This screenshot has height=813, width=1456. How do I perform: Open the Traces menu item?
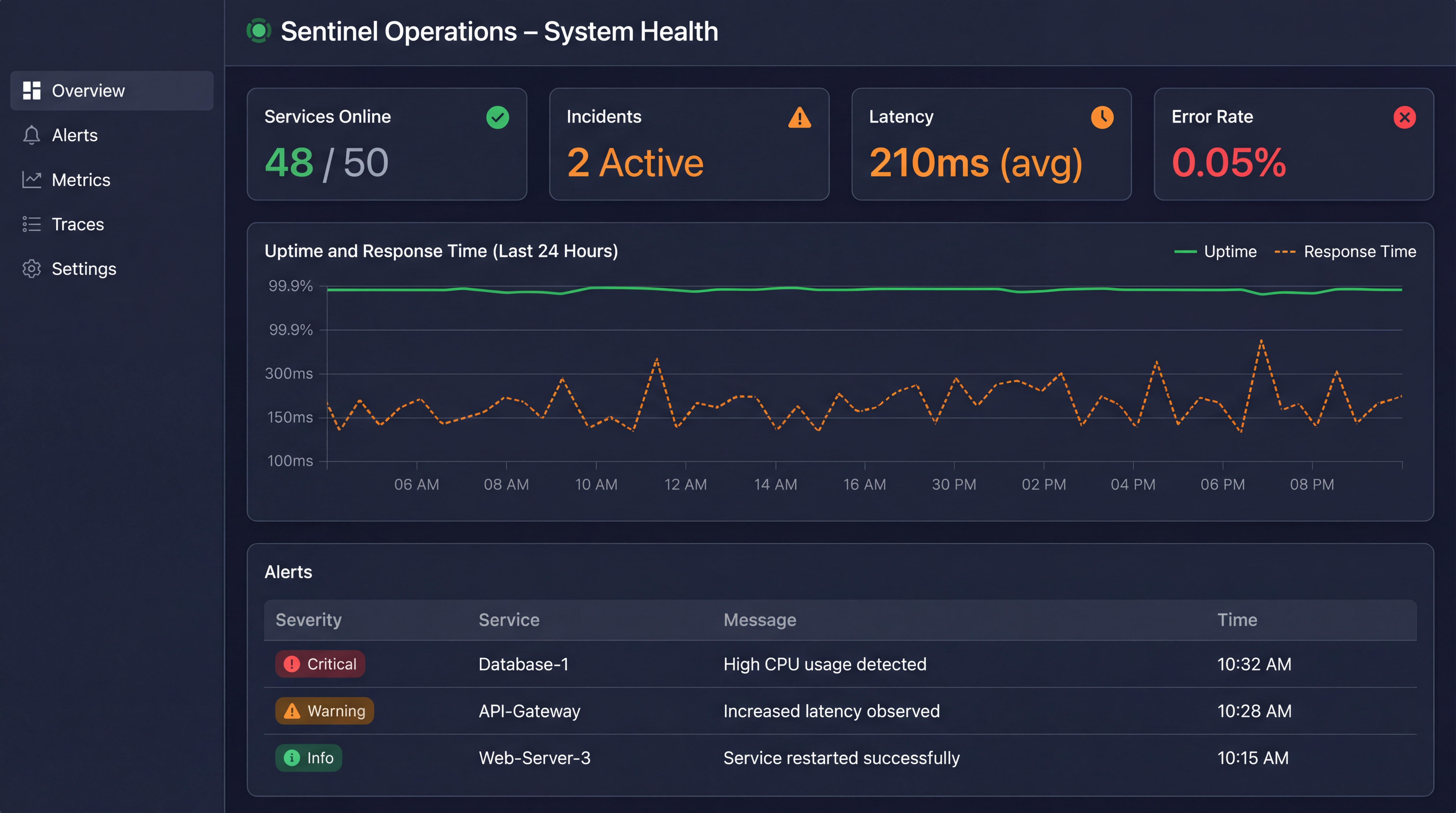point(78,224)
